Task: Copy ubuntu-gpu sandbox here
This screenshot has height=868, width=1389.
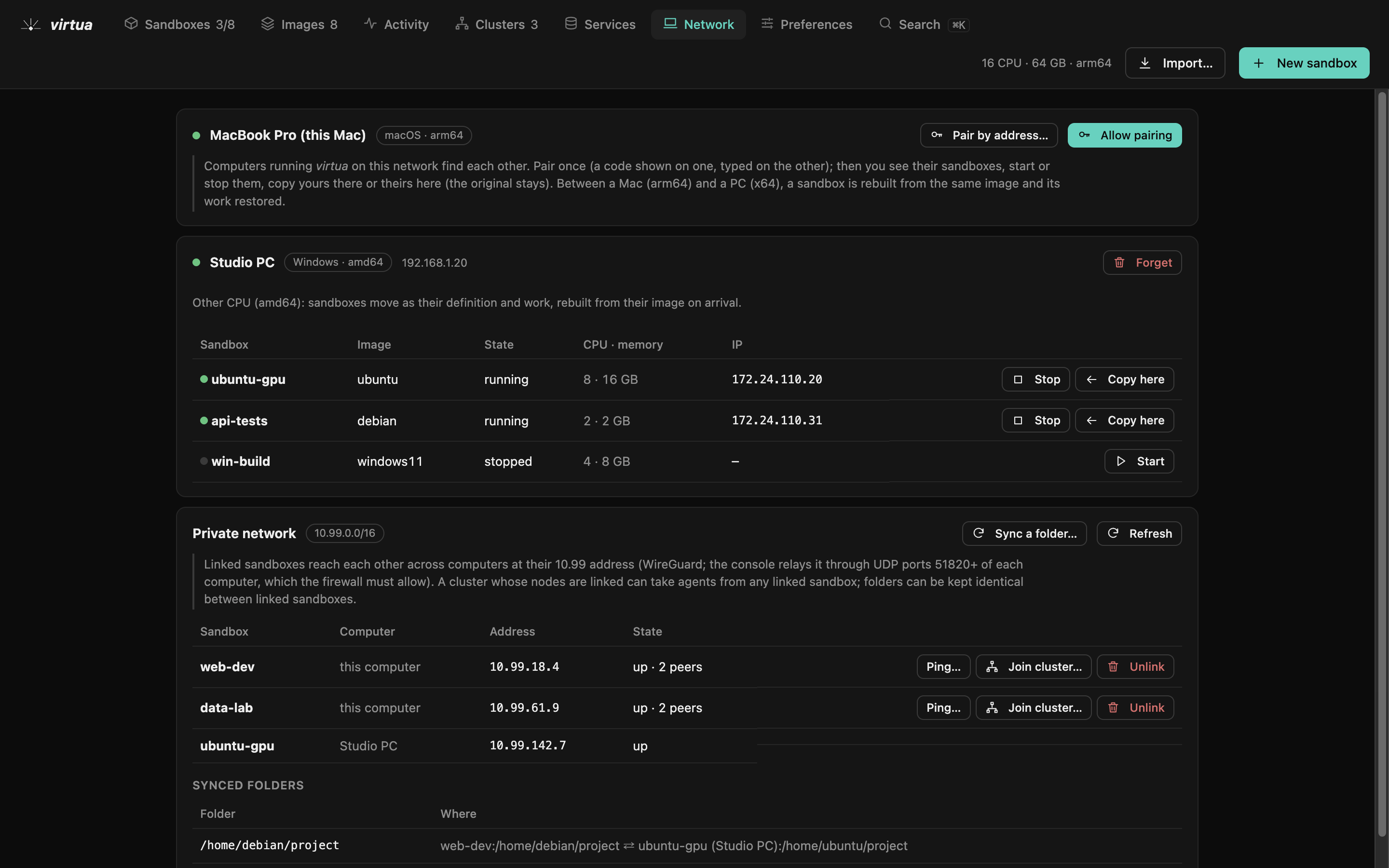Action: coord(1124,380)
